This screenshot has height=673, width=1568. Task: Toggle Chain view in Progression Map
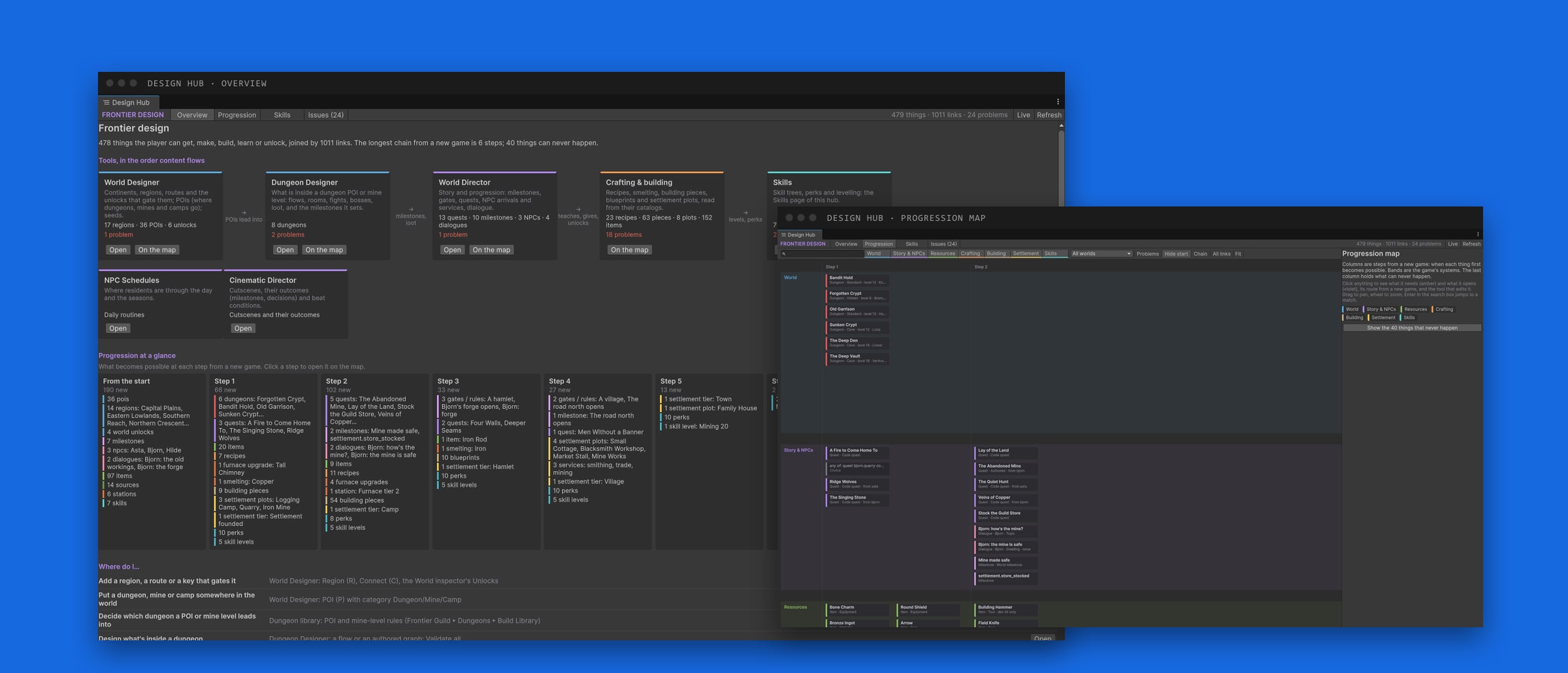pos(1200,254)
